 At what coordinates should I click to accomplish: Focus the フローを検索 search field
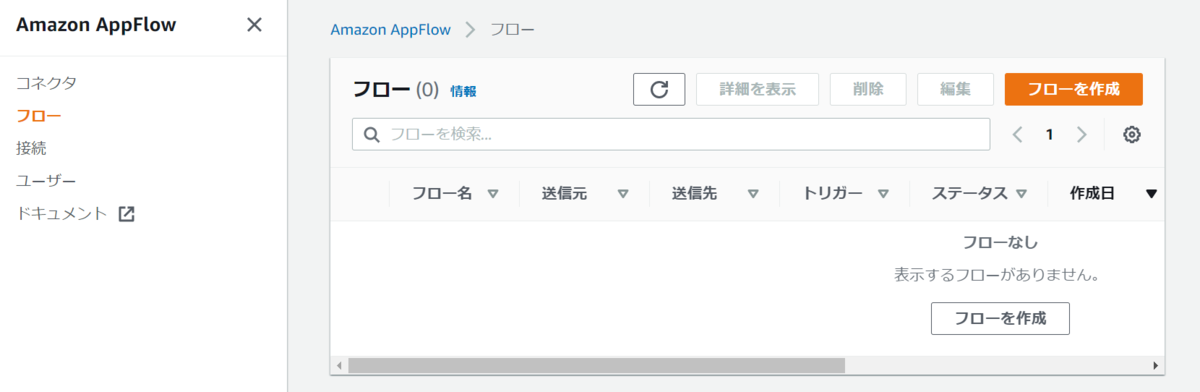tap(671, 134)
